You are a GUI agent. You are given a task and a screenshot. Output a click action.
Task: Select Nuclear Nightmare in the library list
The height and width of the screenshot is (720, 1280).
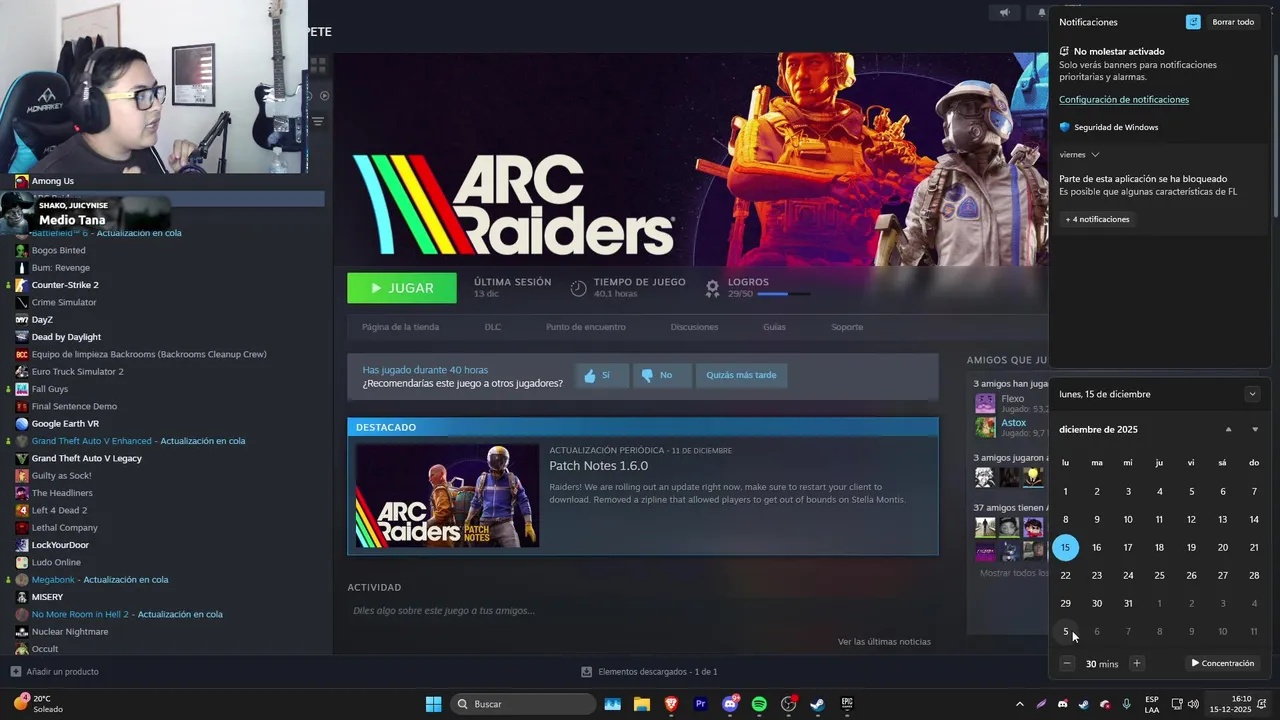coord(69,632)
